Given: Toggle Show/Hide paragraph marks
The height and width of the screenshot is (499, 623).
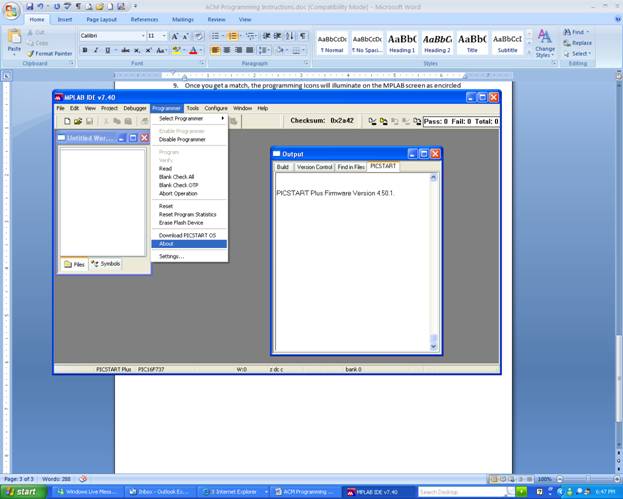Looking at the screenshot, I should tap(303, 36).
